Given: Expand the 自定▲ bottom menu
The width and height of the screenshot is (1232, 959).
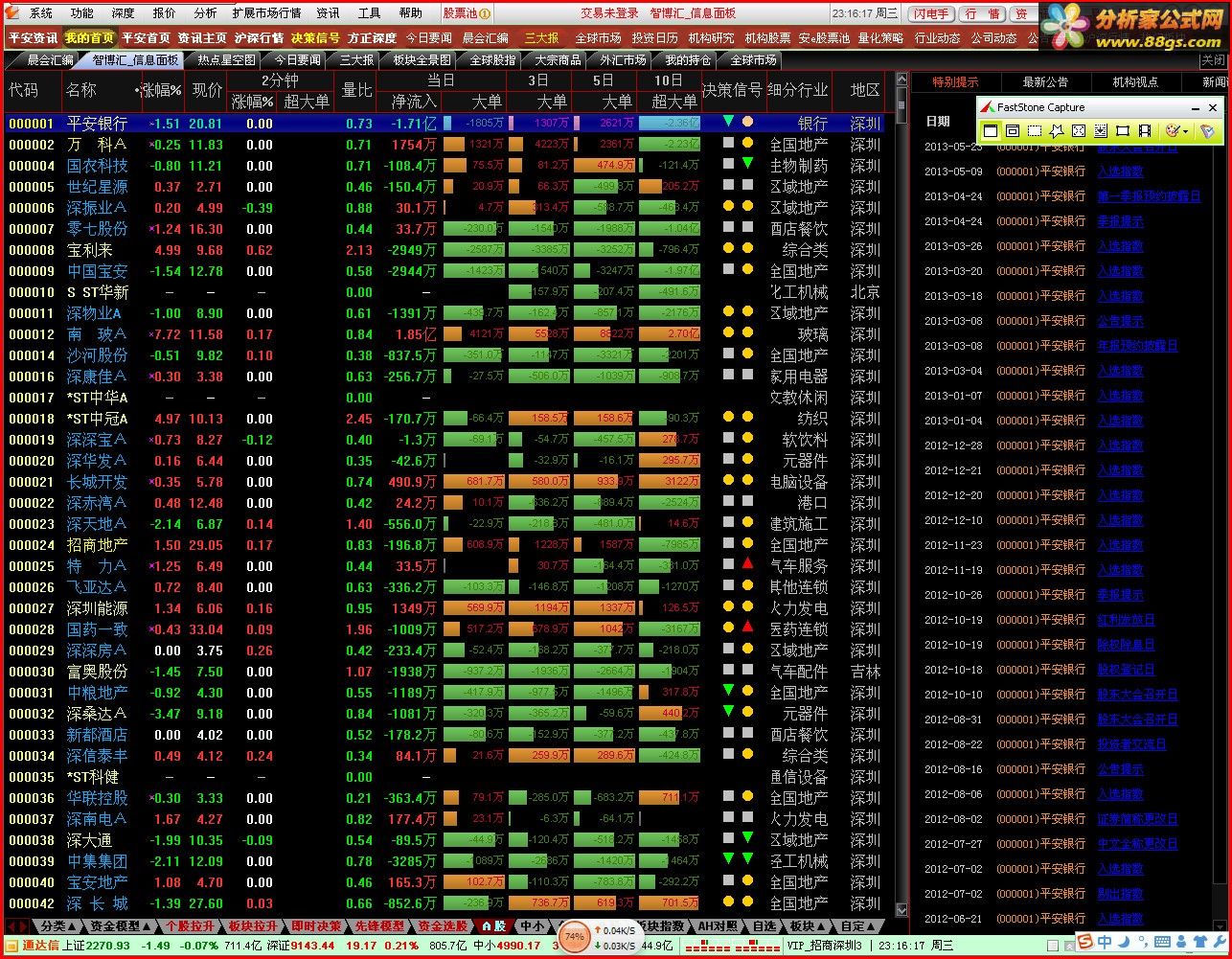Looking at the screenshot, I should click(858, 926).
